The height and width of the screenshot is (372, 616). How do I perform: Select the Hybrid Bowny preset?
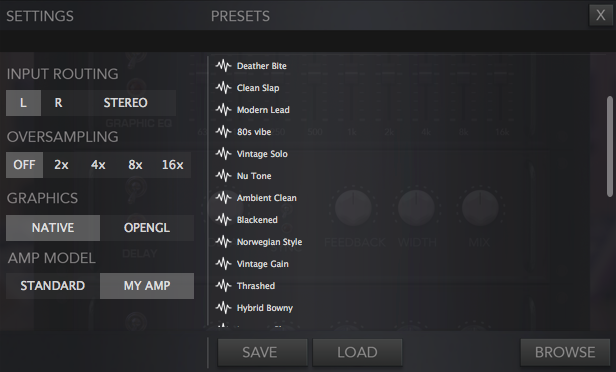(265, 308)
